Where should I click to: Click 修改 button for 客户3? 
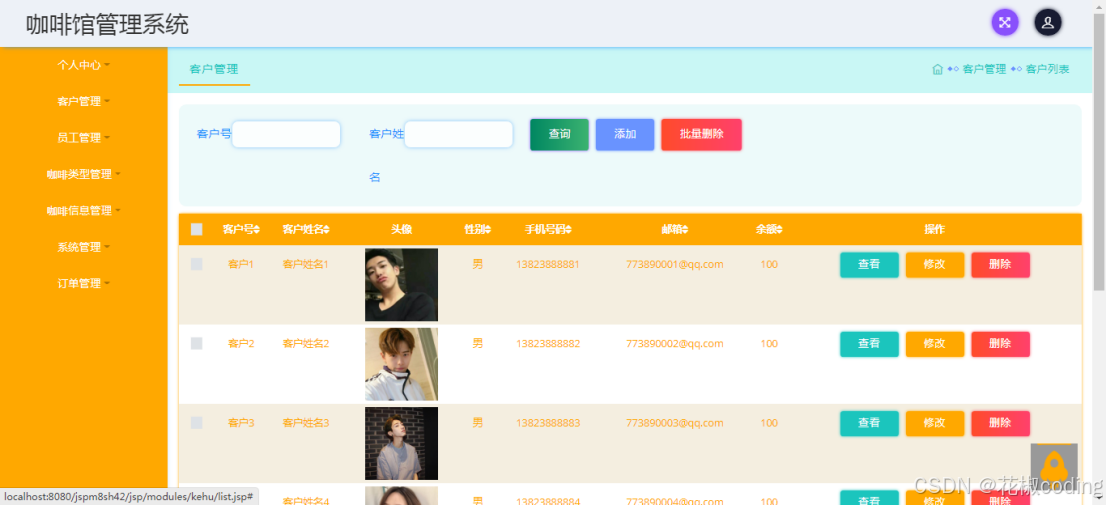935,423
